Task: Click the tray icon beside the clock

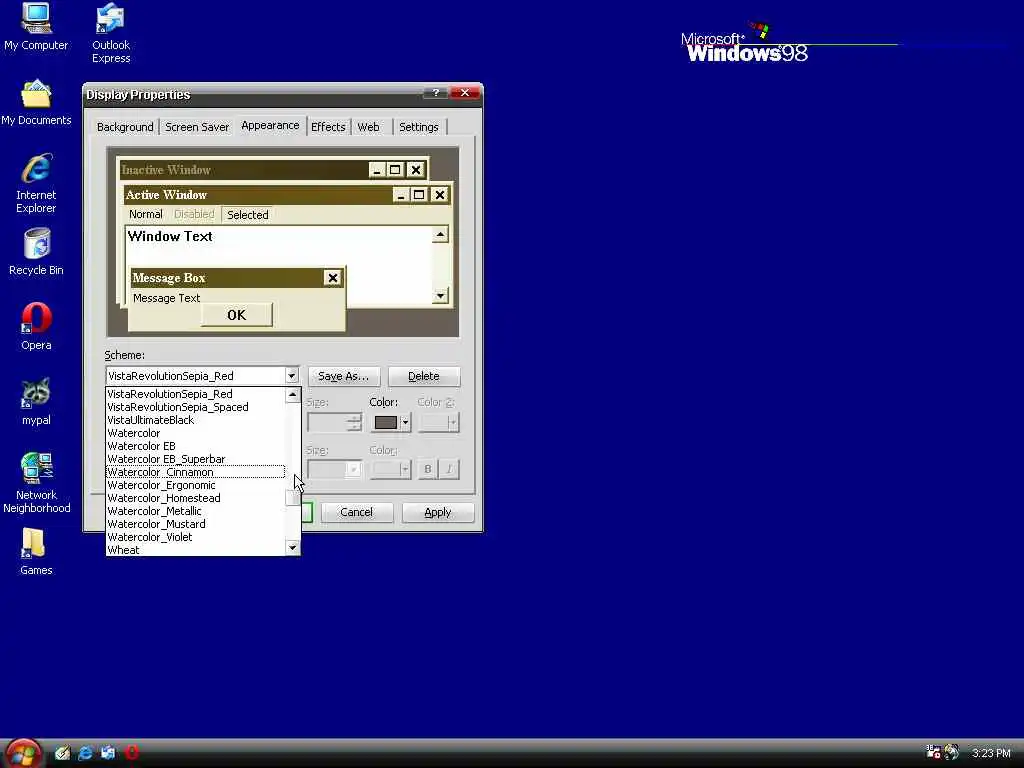Action: 952,752
